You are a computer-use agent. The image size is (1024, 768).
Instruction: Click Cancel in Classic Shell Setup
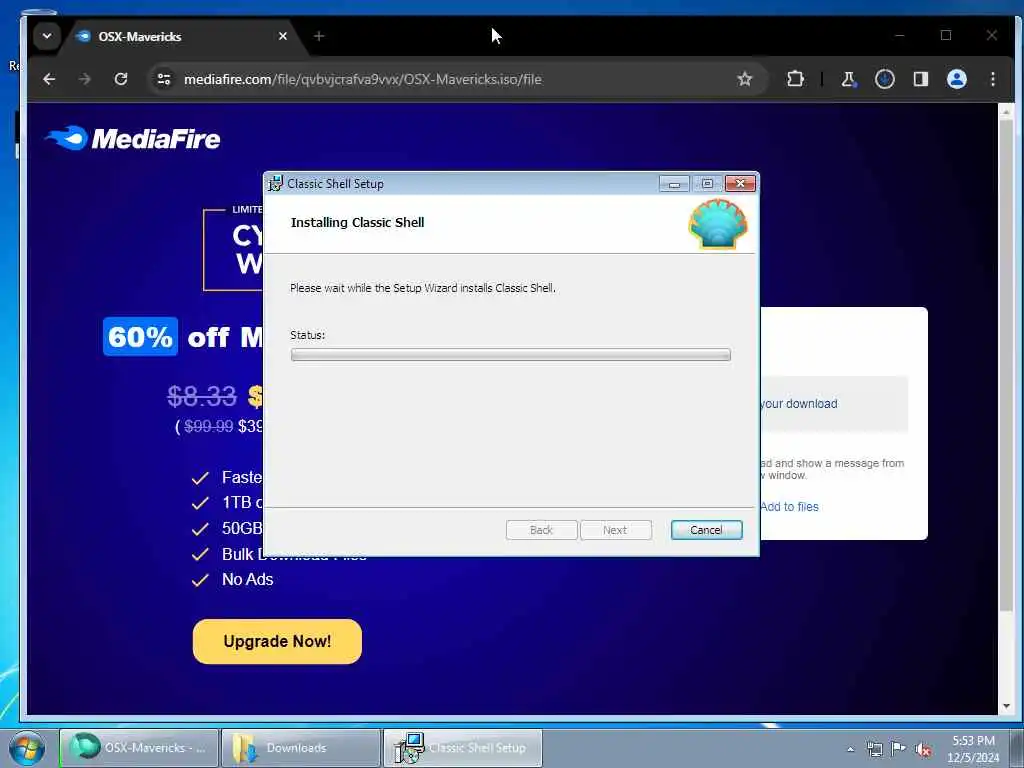706,530
